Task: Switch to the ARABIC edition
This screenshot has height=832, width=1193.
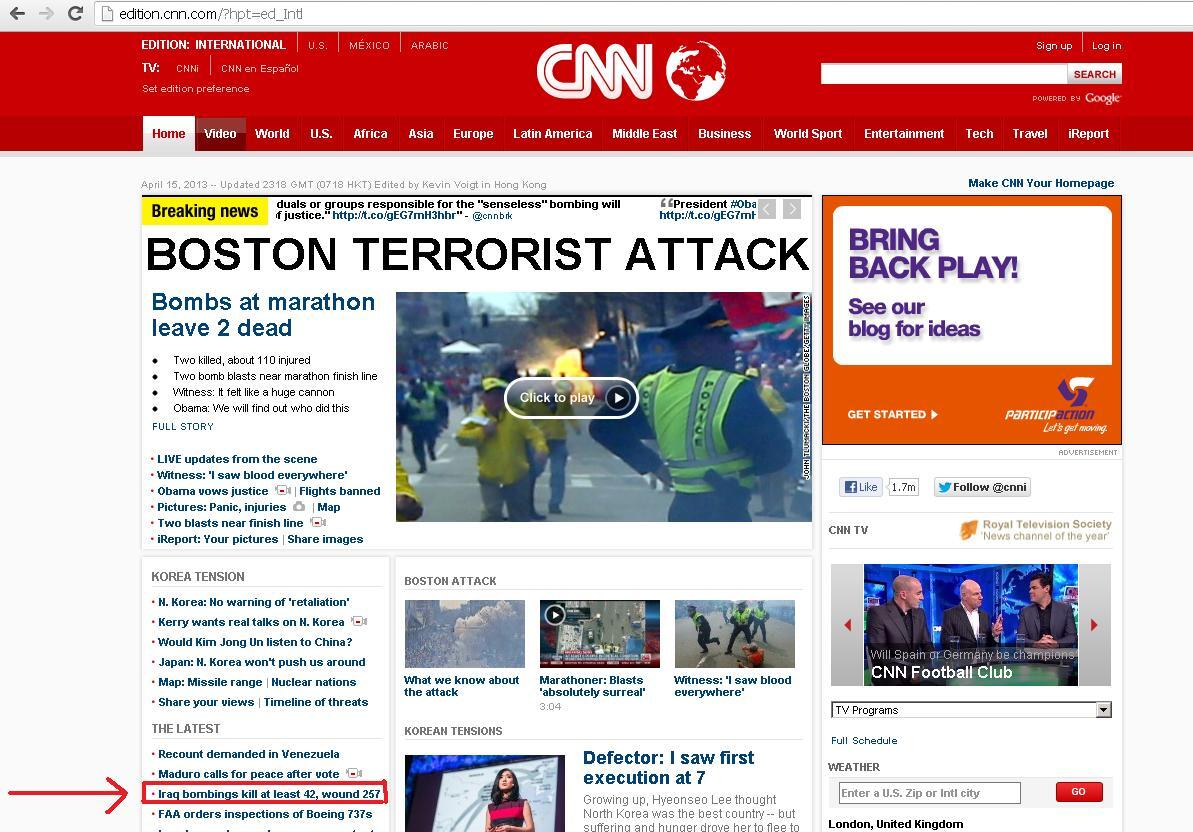Action: [x=430, y=46]
